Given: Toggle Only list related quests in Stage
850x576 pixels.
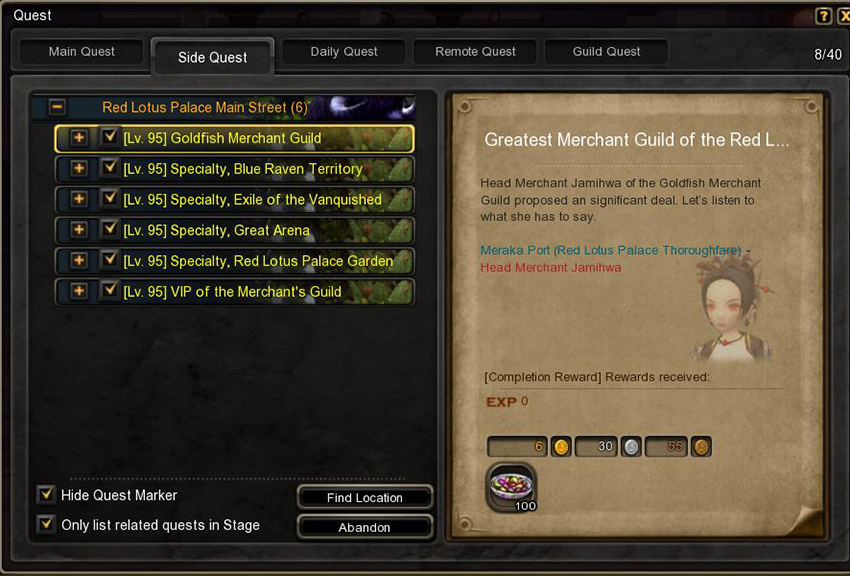Looking at the screenshot, I should click(x=46, y=524).
